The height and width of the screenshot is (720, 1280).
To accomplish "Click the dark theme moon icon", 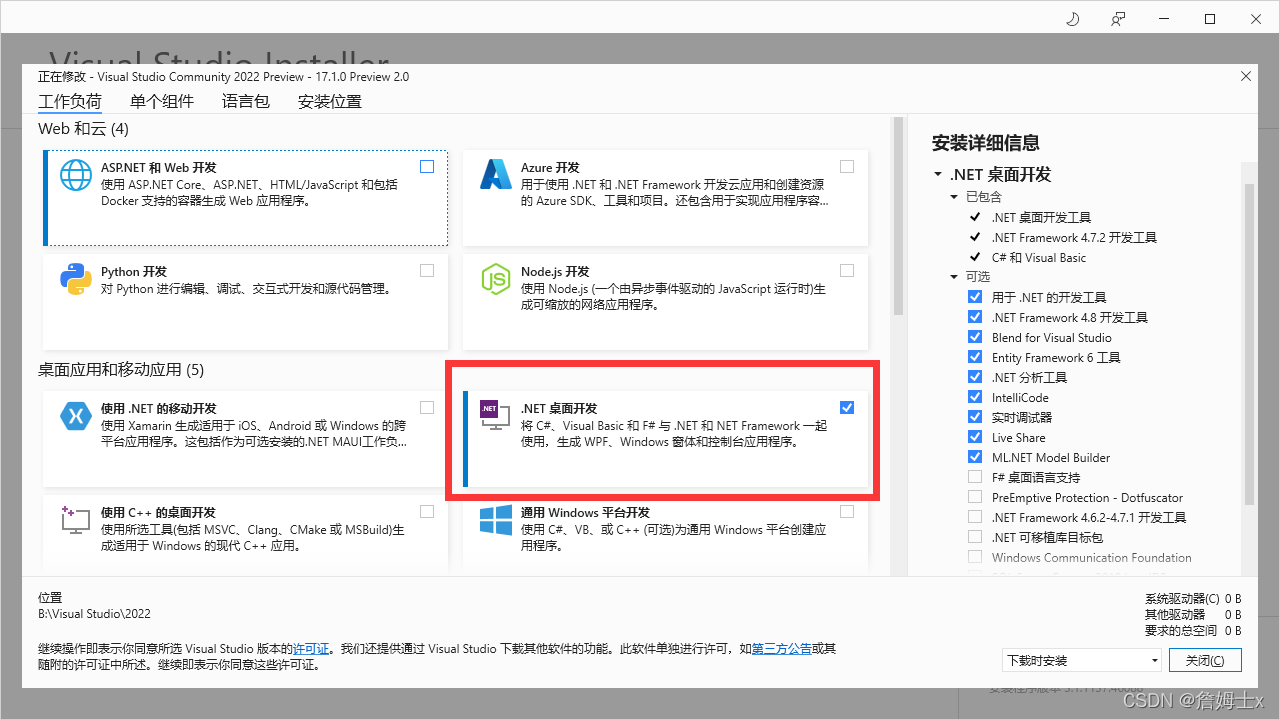I will coord(1072,18).
